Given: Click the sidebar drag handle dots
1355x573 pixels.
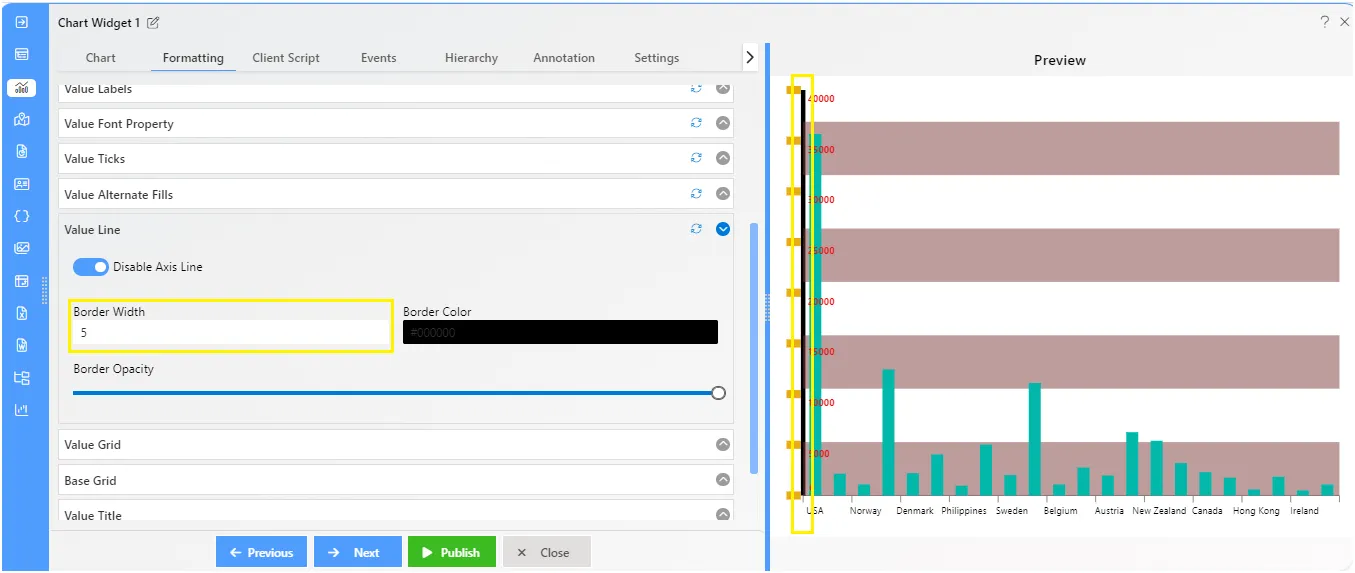Looking at the screenshot, I should [43, 291].
